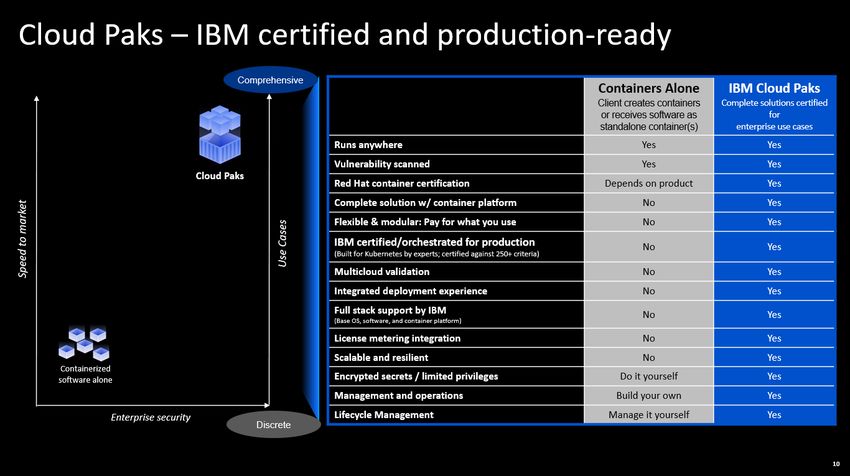Screen dimensions: 850x476
Task: Select the 'Multicloud validation' row label
Action: point(382,272)
